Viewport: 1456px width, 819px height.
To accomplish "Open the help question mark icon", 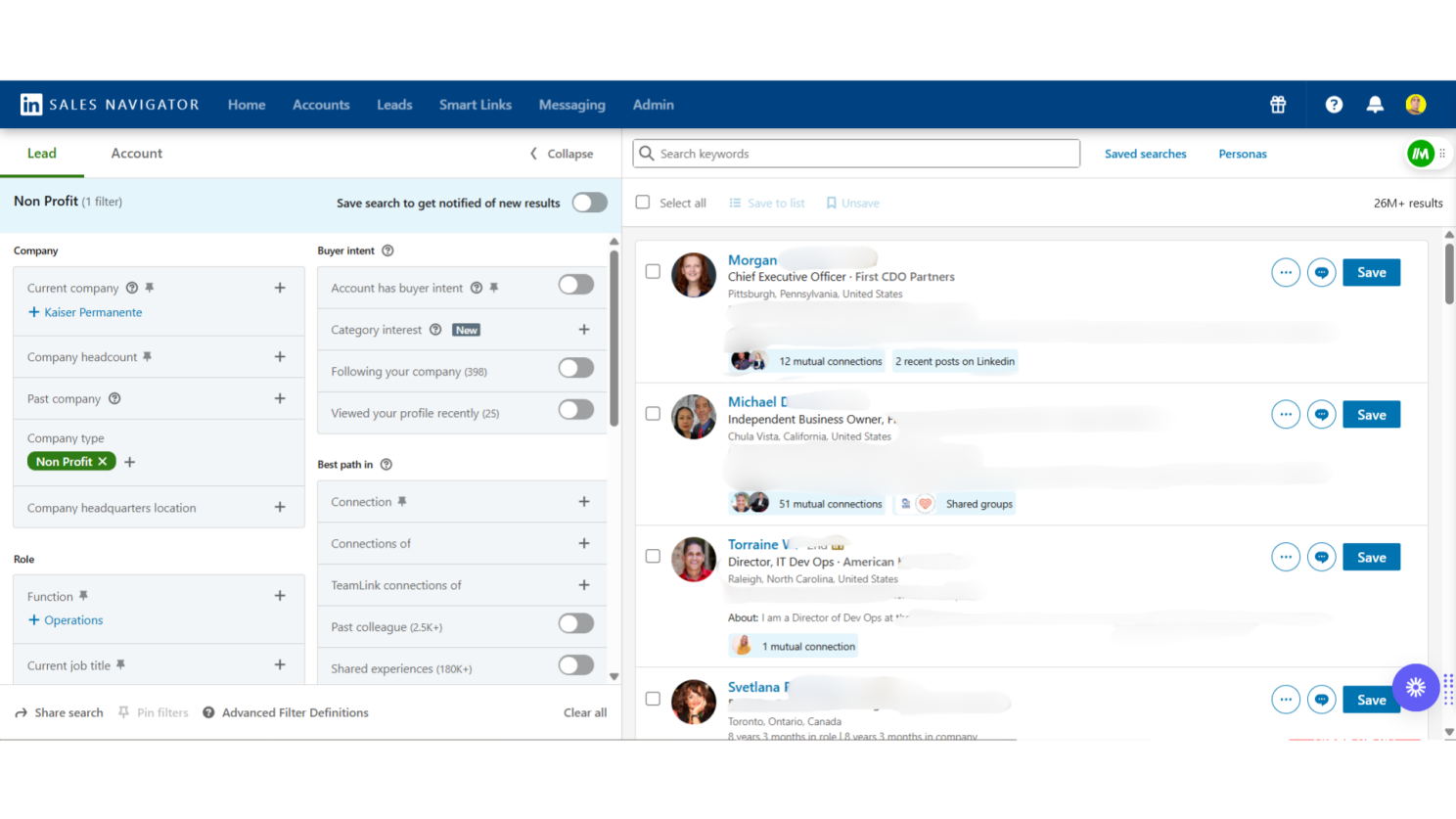I will coord(1334,105).
